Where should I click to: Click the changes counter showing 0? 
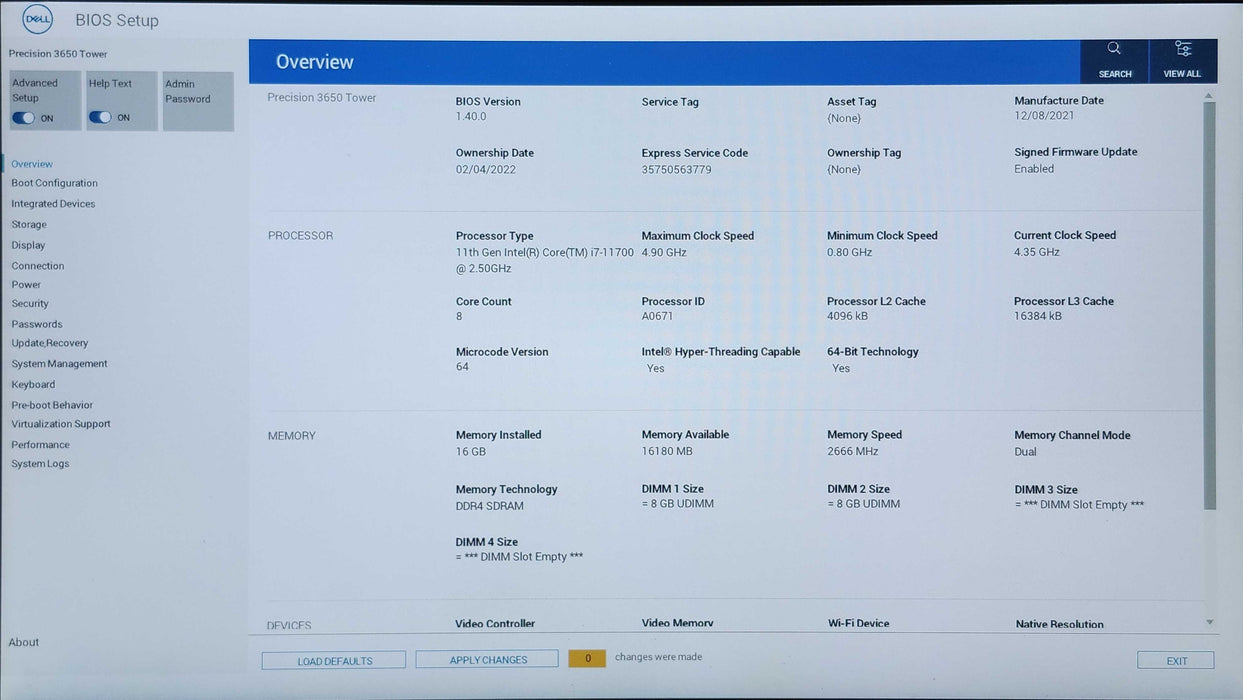coord(587,658)
